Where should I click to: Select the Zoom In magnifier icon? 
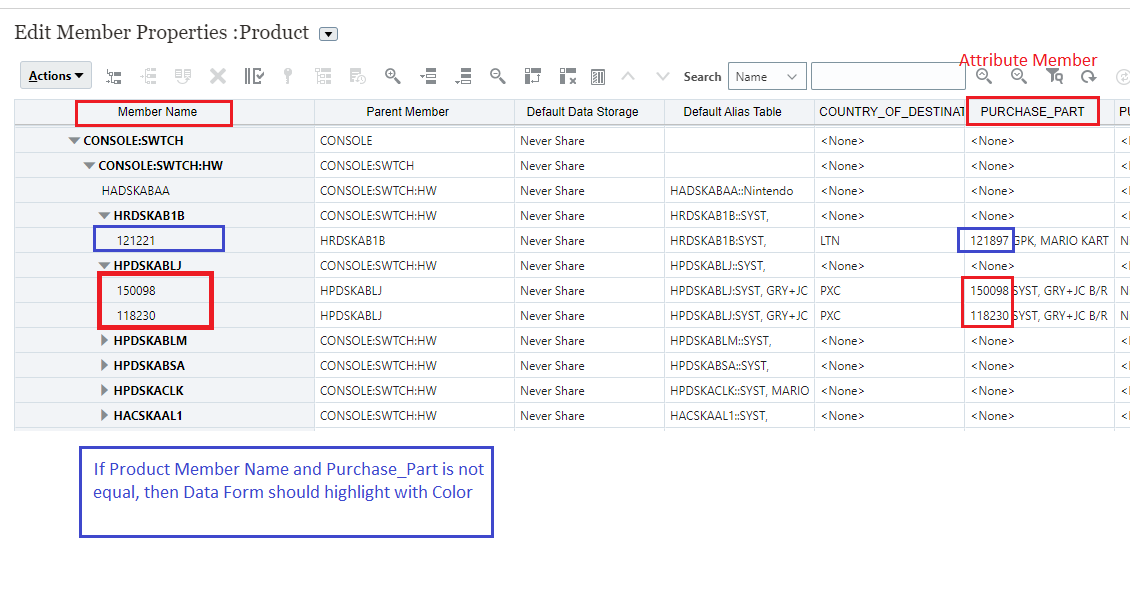(391, 76)
